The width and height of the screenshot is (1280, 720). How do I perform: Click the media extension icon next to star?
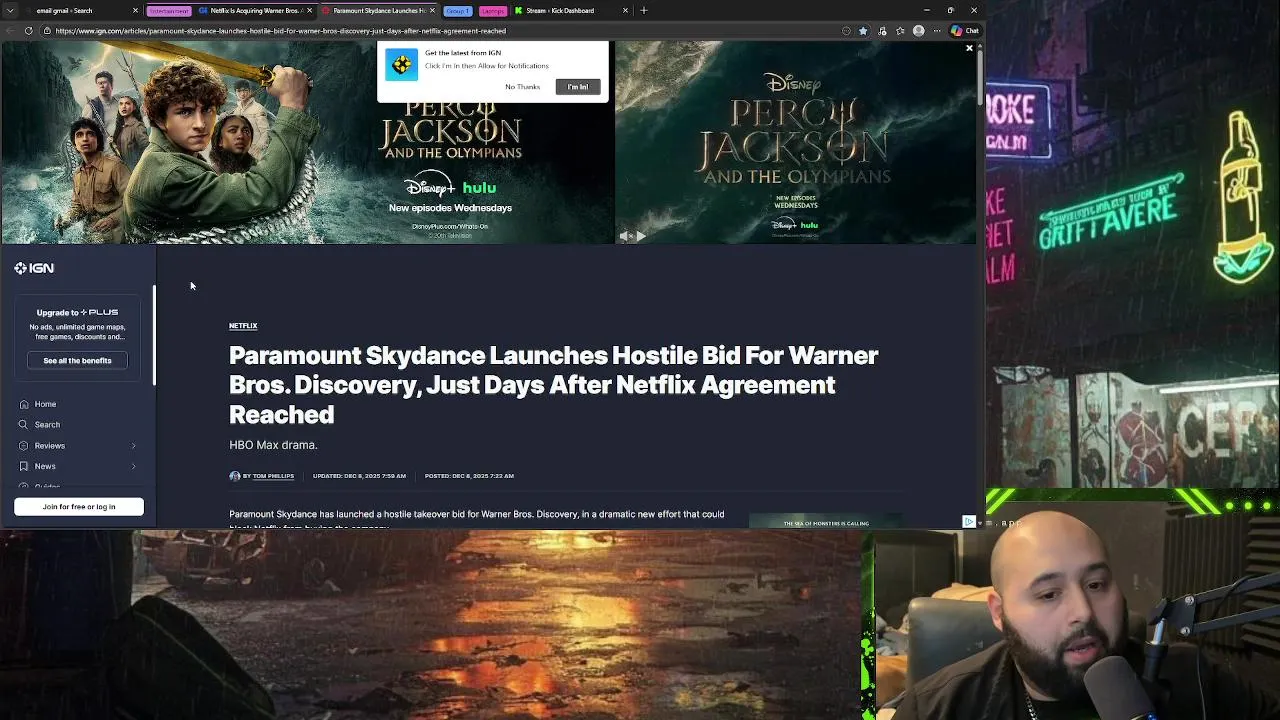[x=881, y=31]
